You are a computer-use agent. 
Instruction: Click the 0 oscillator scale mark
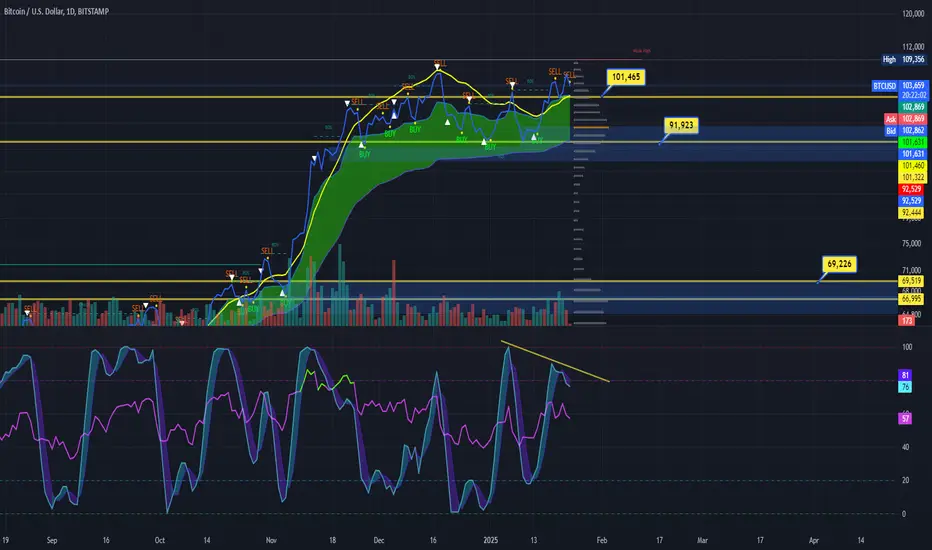click(x=903, y=514)
